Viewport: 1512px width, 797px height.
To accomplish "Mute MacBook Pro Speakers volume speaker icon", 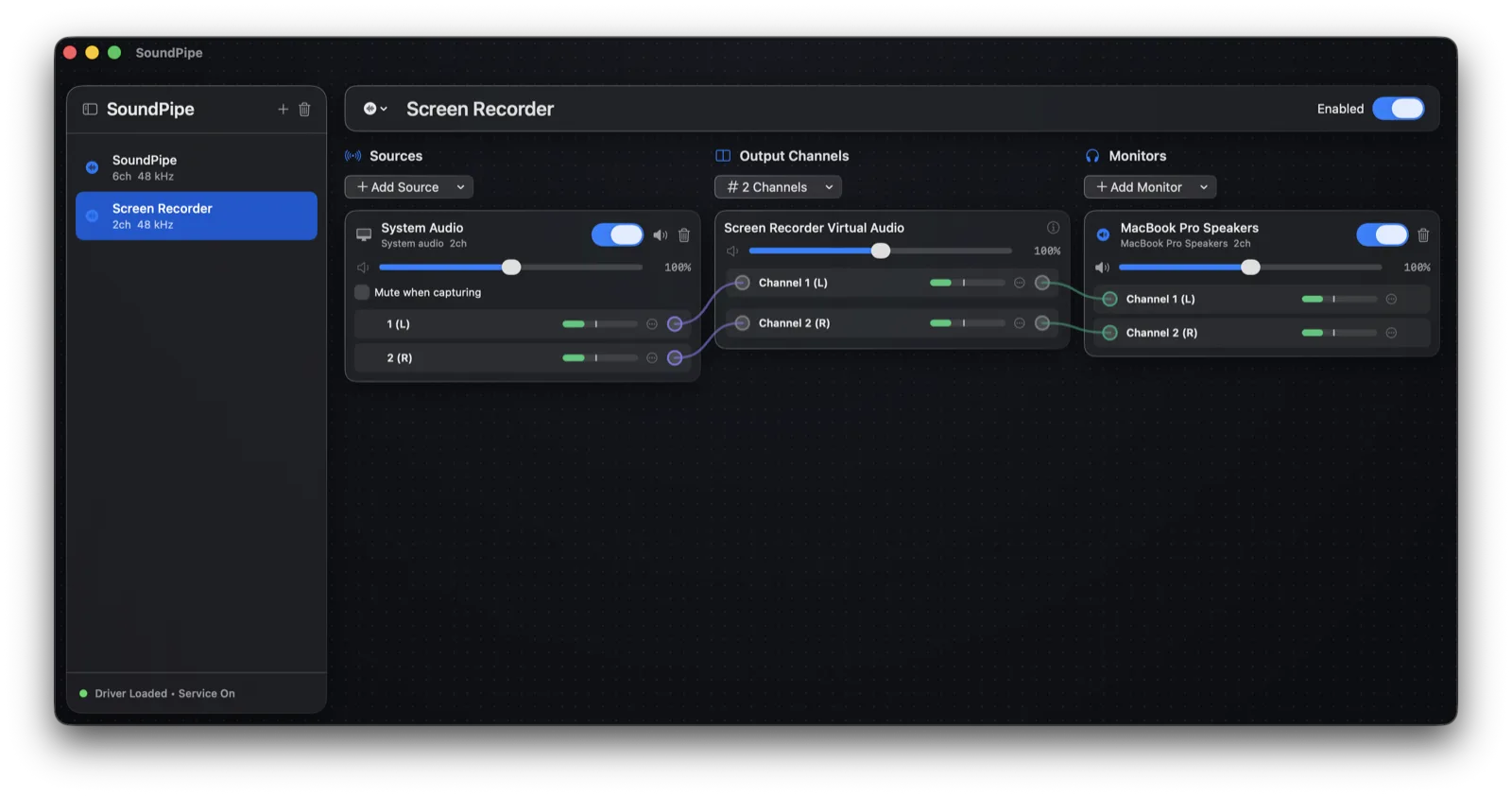I will pyautogui.click(x=1102, y=268).
